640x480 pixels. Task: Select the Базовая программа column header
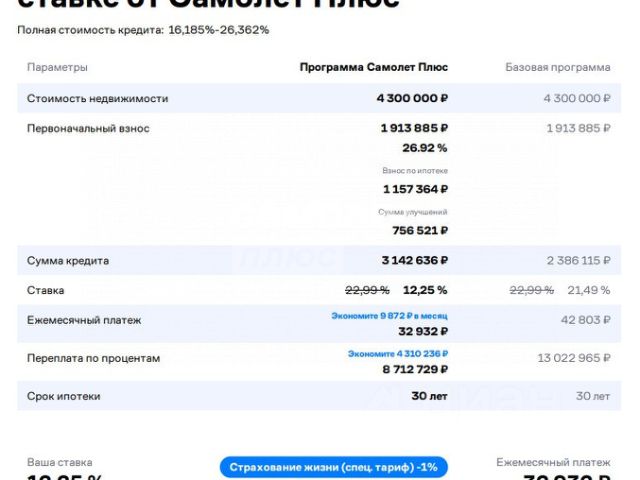point(558,67)
